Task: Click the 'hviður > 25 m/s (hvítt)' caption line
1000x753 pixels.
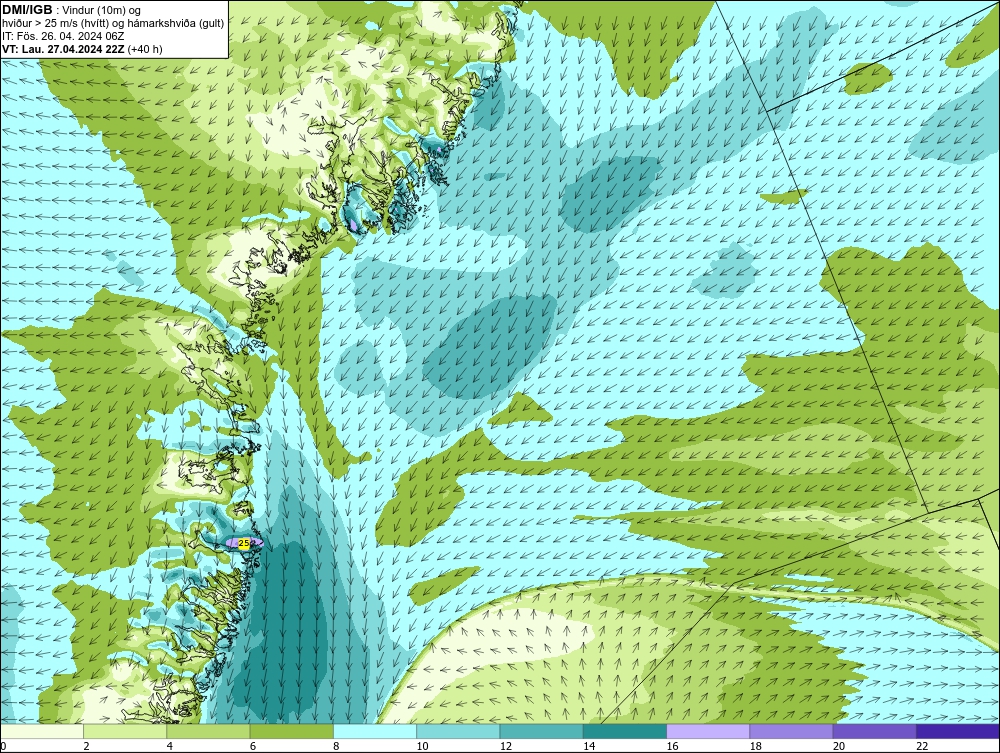Action: coord(114,24)
